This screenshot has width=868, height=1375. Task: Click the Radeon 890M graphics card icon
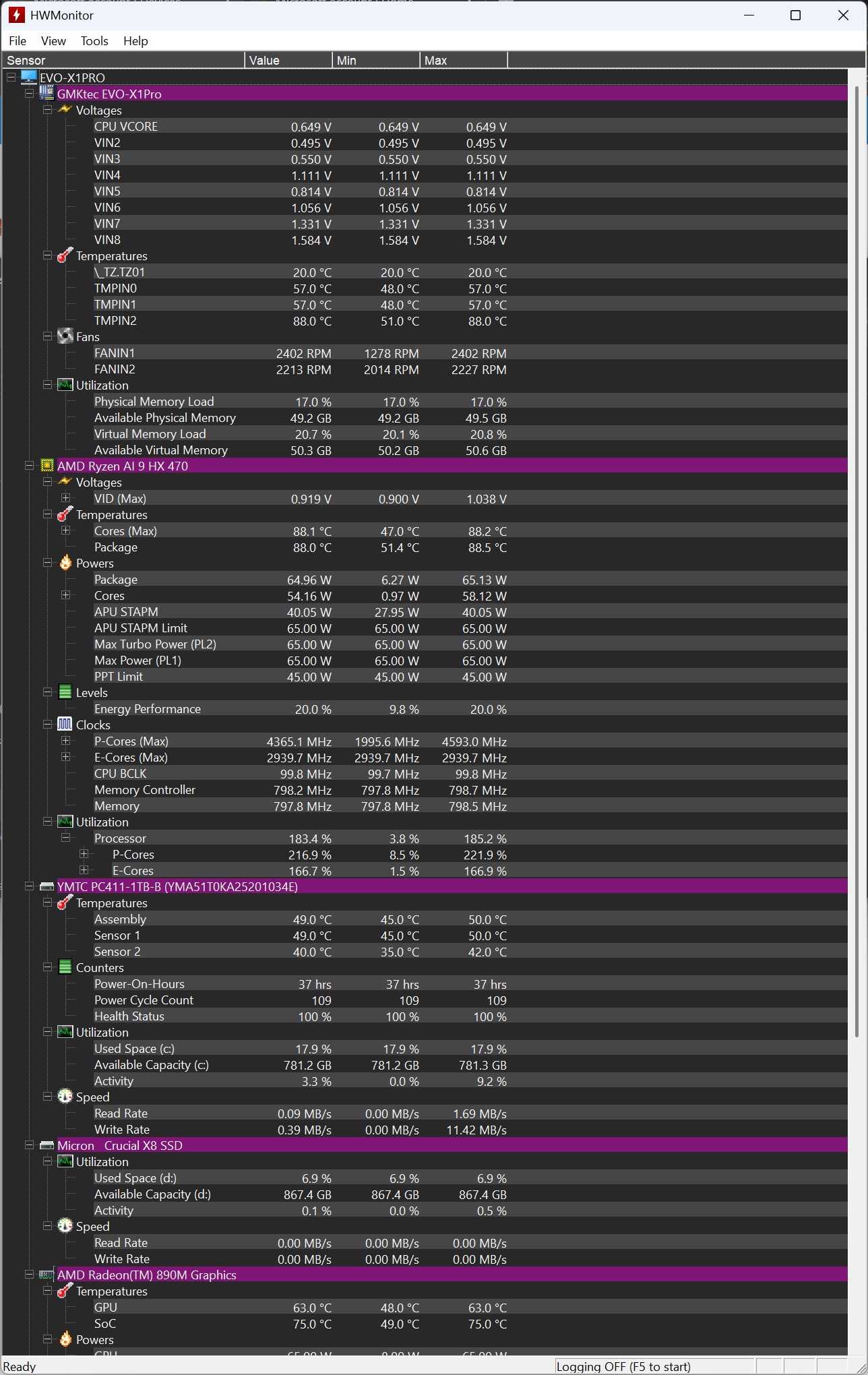(46, 1274)
